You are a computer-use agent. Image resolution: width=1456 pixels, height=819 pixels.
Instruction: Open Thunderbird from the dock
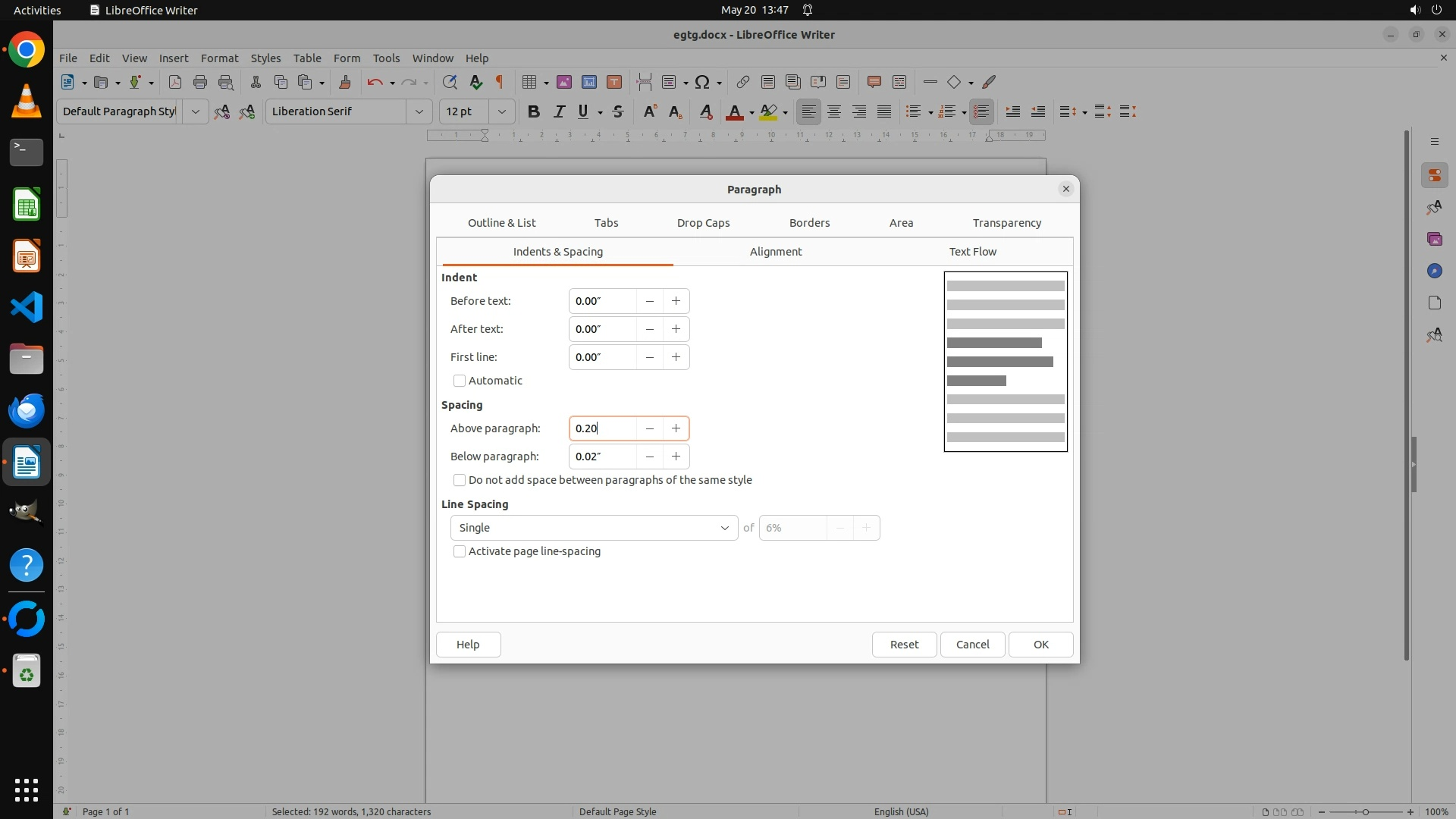[x=27, y=410]
